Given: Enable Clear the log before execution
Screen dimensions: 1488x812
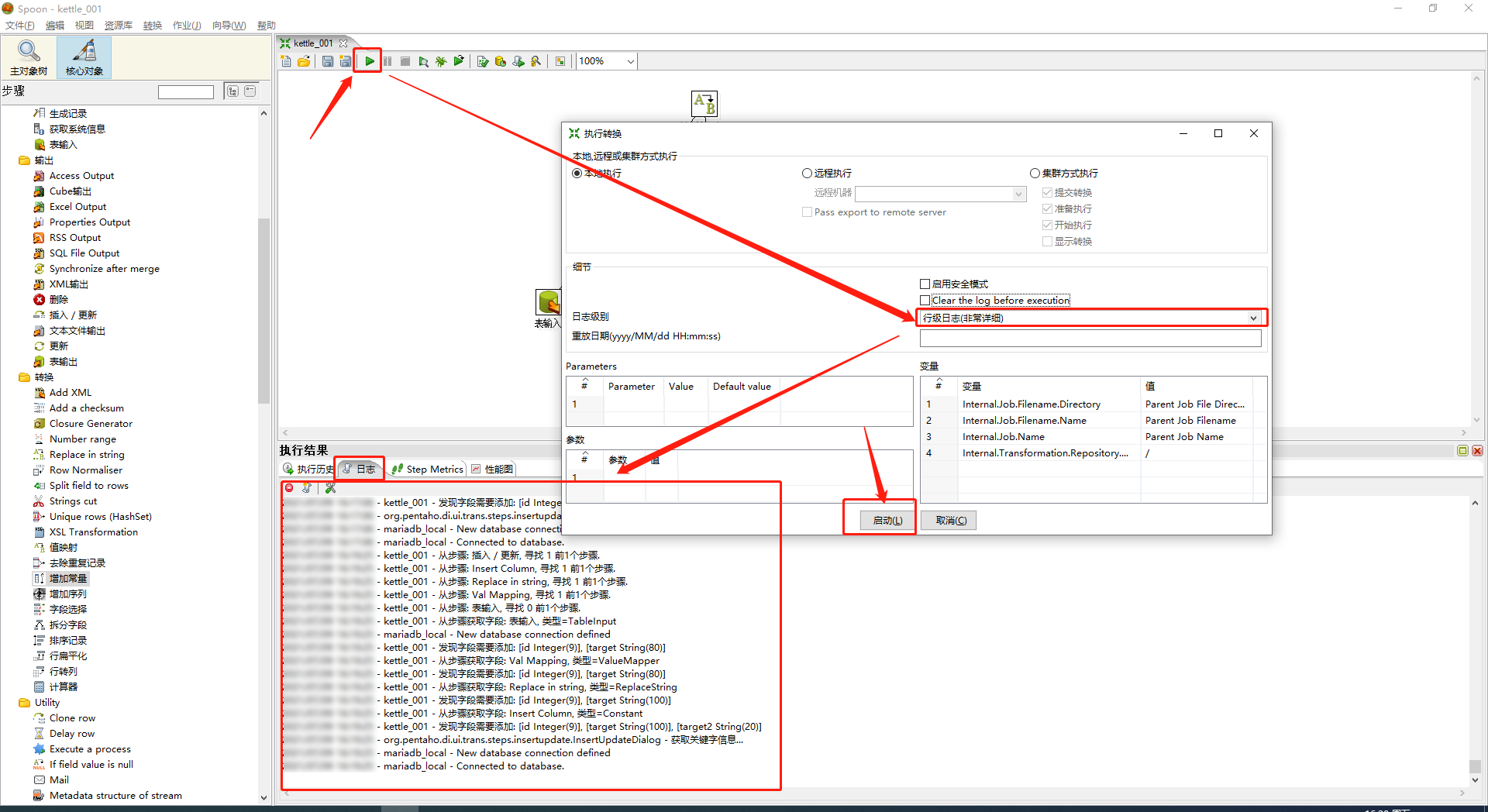Looking at the screenshot, I should pos(924,300).
